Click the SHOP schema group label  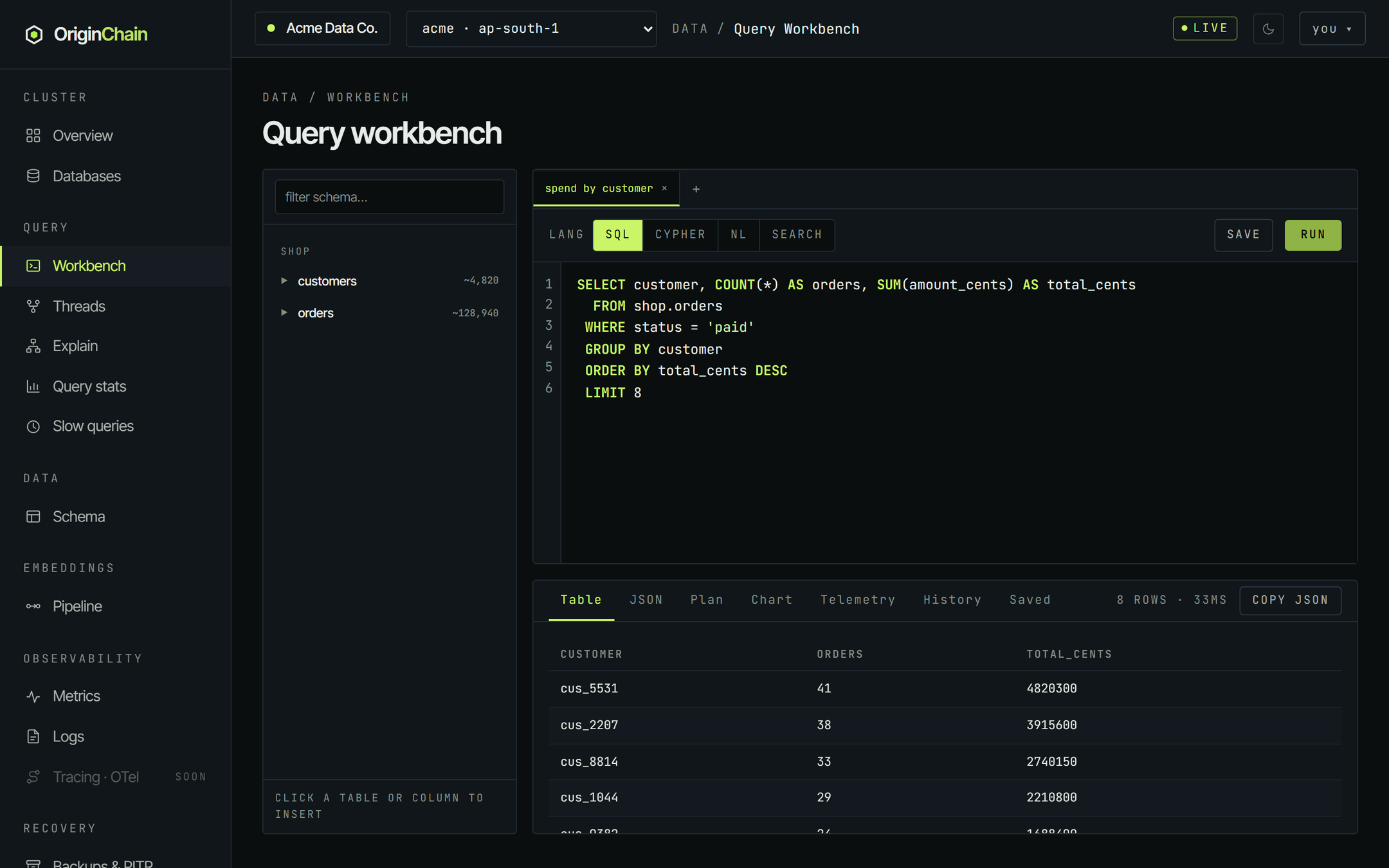295,251
